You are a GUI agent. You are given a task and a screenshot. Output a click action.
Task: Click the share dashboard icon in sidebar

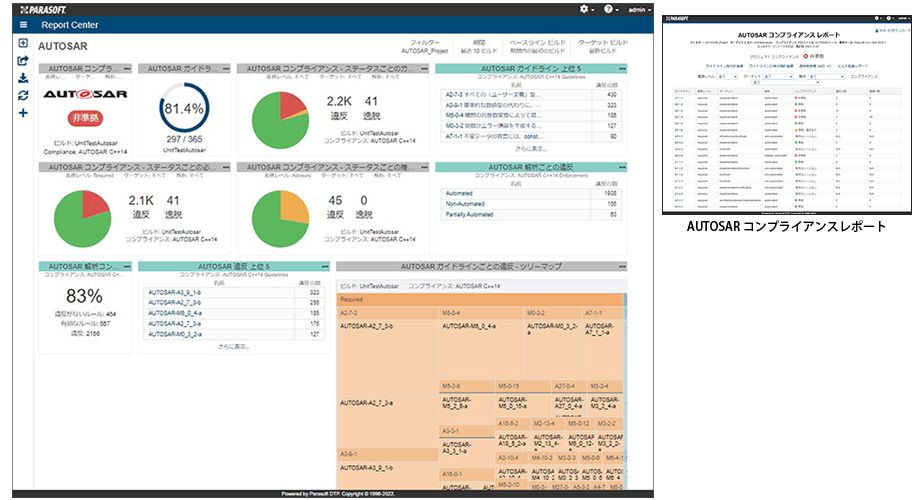[23, 60]
